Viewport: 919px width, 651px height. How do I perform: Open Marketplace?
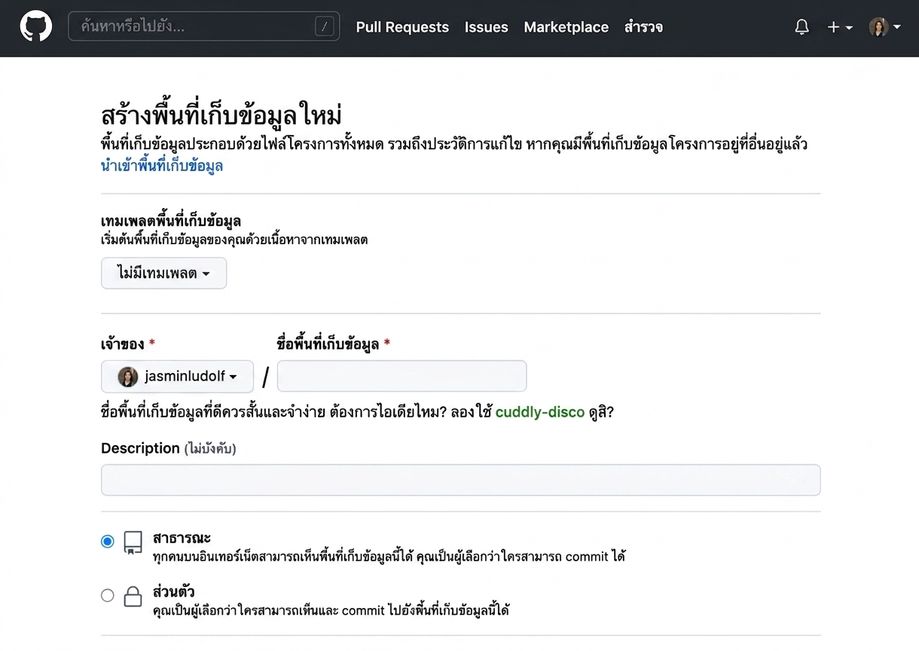pyautogui.click(x=566, y=27)
